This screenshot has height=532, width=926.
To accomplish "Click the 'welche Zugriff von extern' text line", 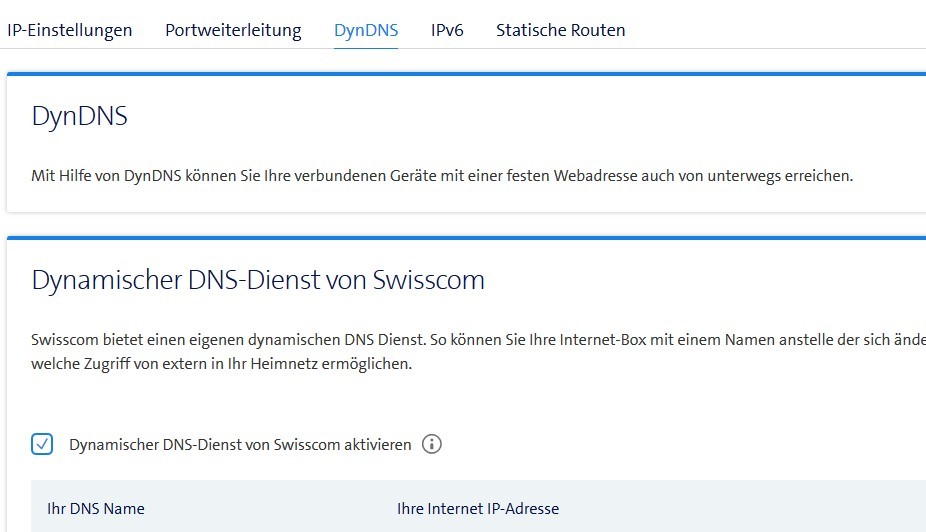I will pos(221,364).
